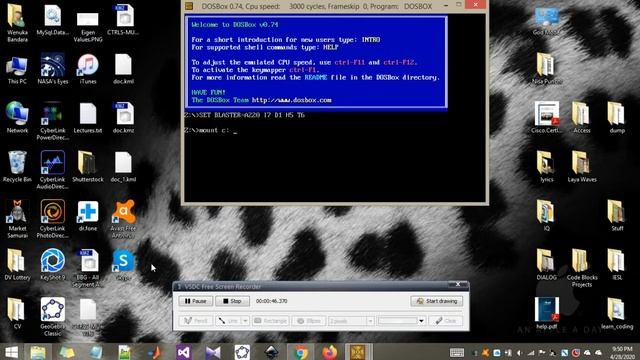Select the CyberLink AudioDirector shortcut
This screenshot has height=360, width=640.
[53, 171]
